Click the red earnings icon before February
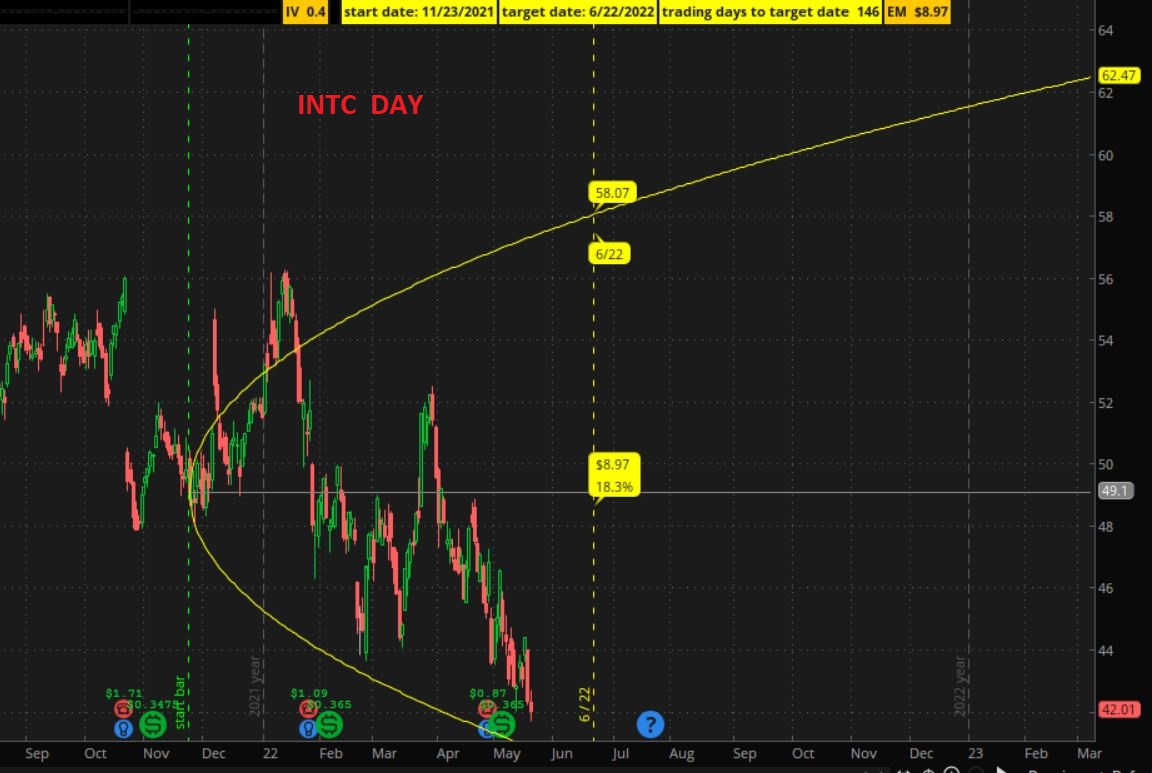This screenshot has height=773, width=1152. click(x=307, y=709)
